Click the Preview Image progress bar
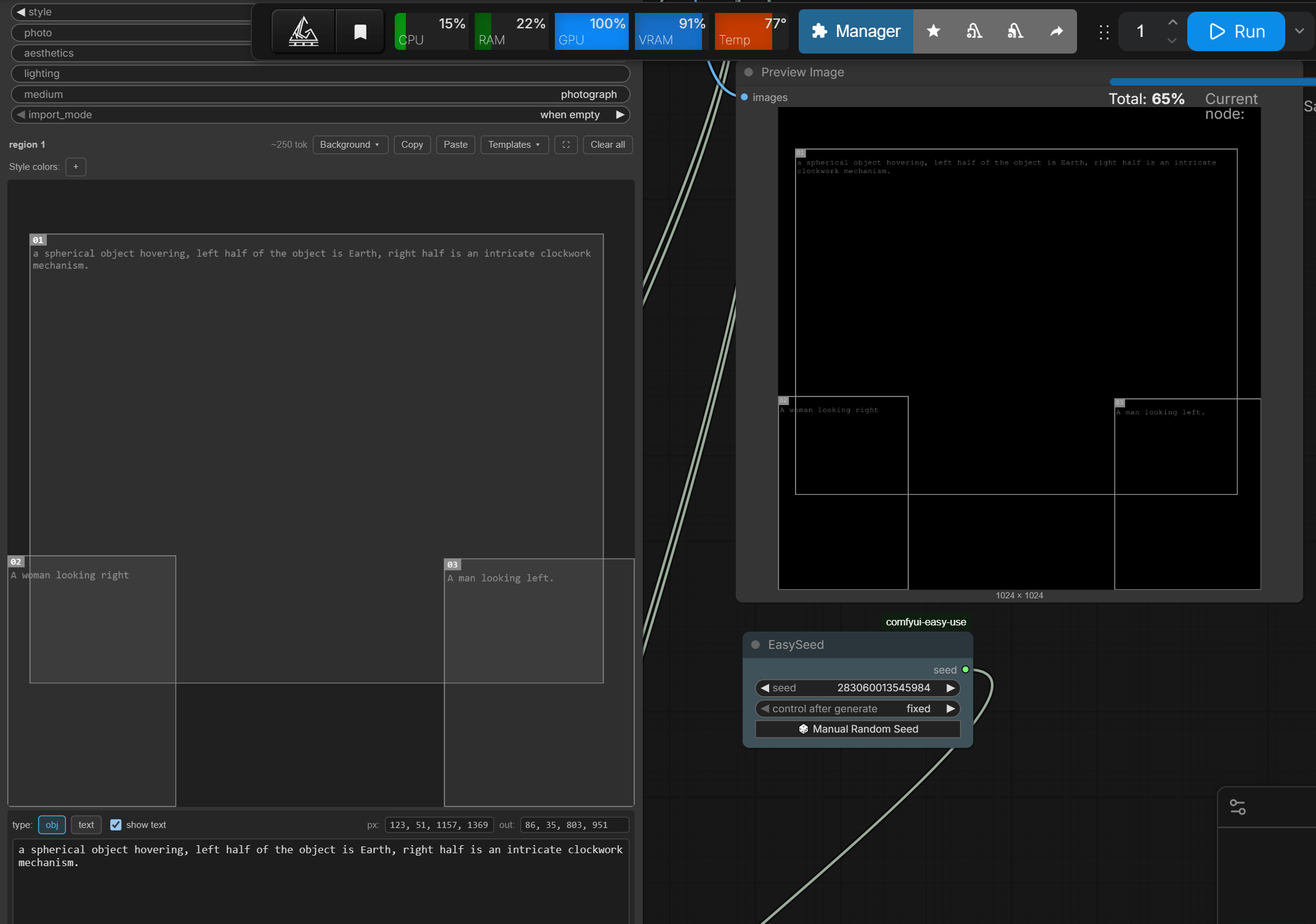 point(1212,81)
